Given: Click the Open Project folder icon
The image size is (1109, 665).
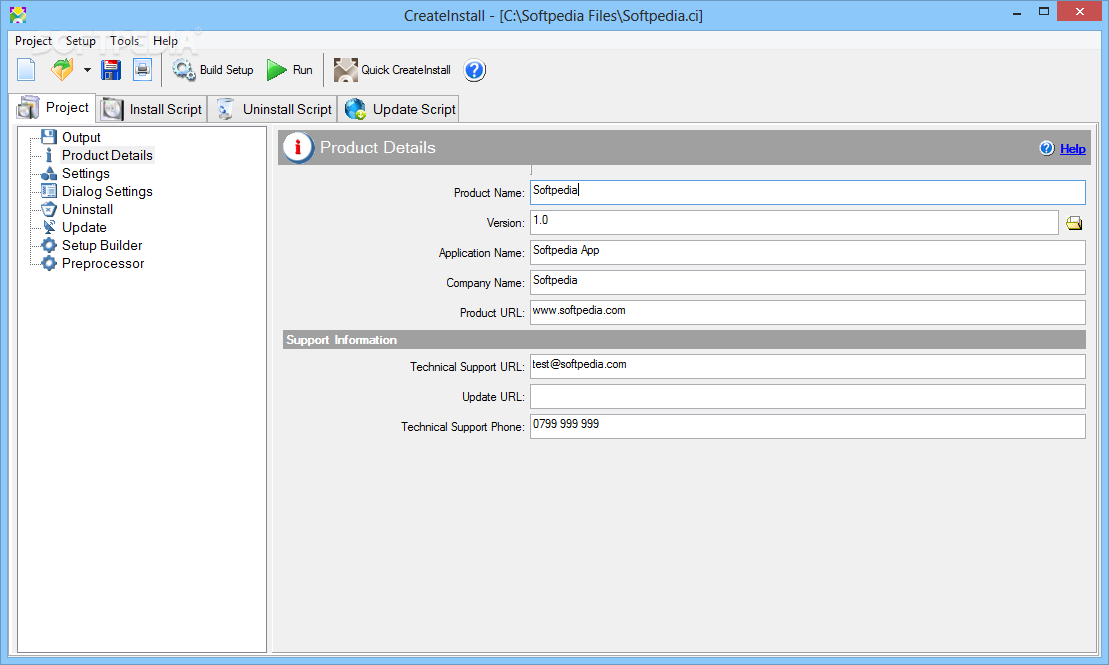Looking at the screenshot, I should [x=62, y=70].
